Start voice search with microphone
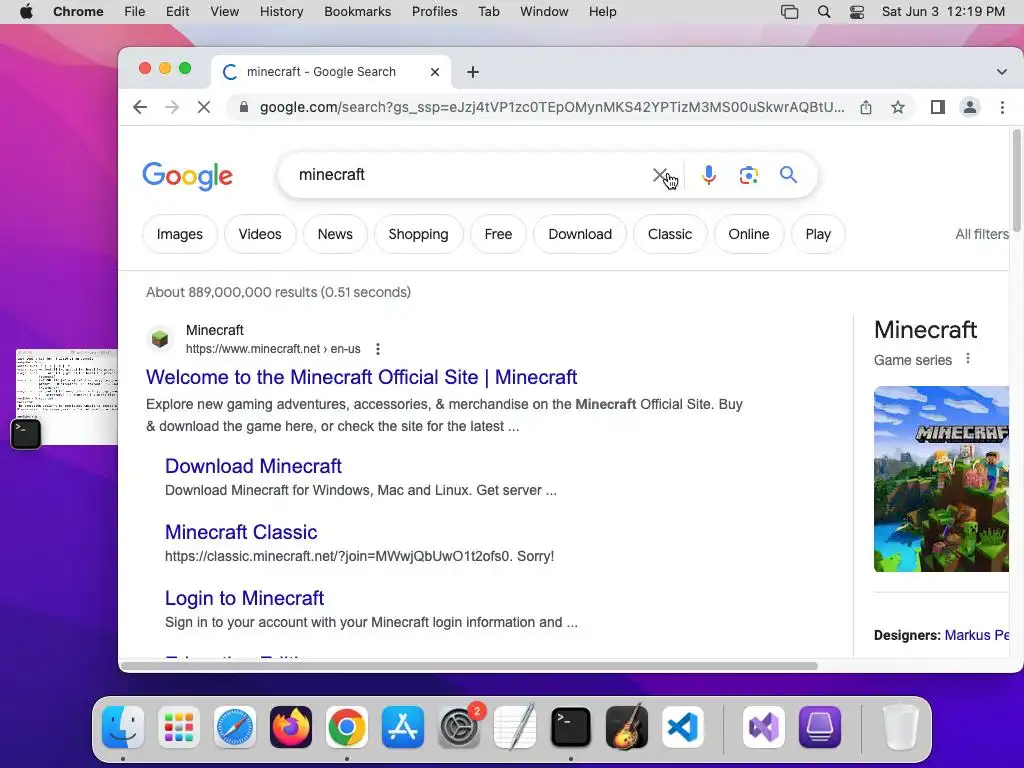Screen dimensions: 1024x768 click(x=709, y=175)
